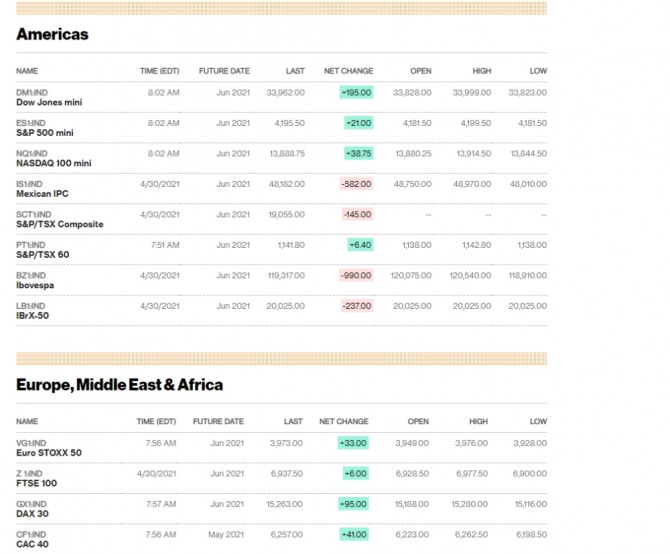Image resolution: width=670 pixels, height=554 pixels.
Task: Click the Euro STOXX 50 high 3,976.00
Action: [x=471, y=443]
